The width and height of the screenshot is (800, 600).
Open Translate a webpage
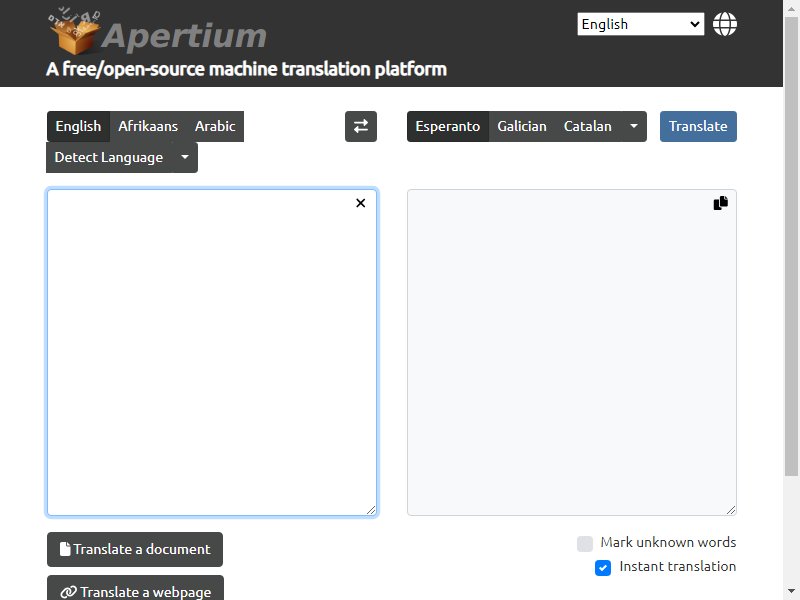pyautogui.click(x=135, y=590)
